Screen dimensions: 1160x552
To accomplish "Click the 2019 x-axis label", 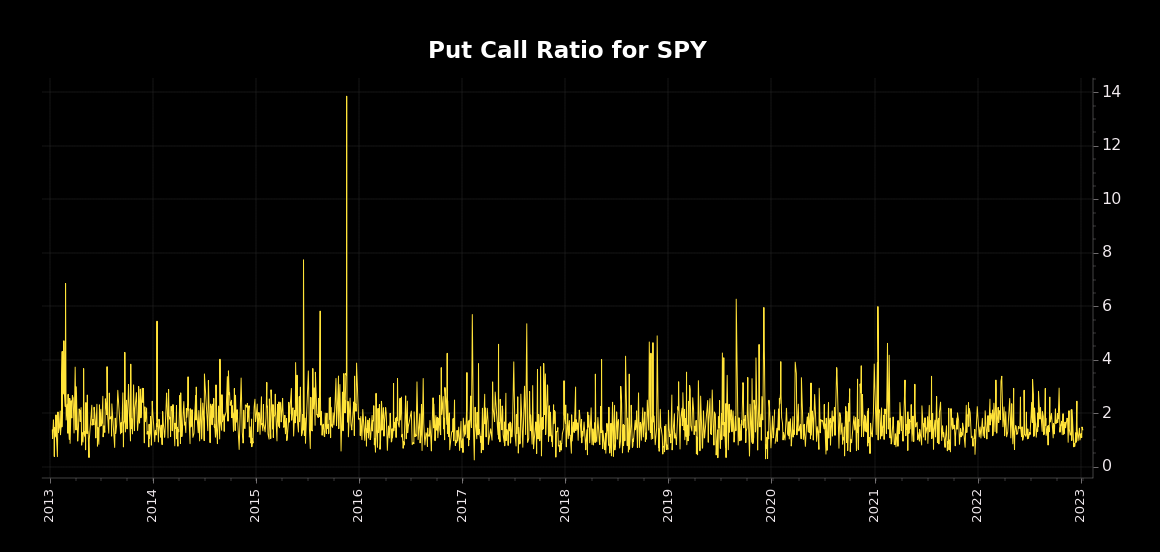I will click(668, 505).
